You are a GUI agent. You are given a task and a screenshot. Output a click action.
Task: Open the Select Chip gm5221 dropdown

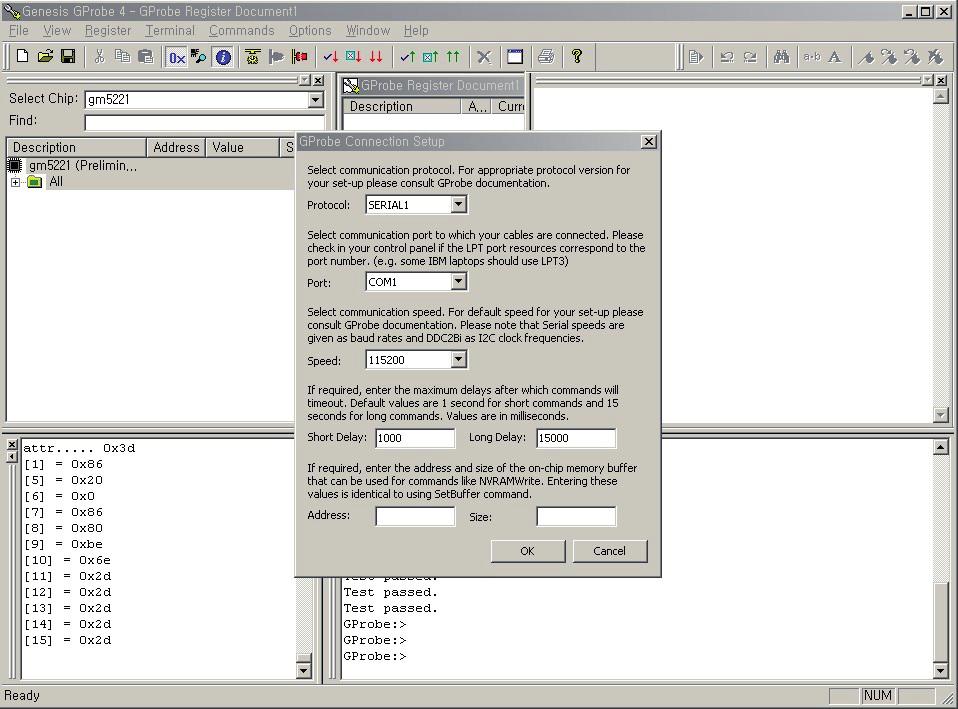[x=315, y=100]
